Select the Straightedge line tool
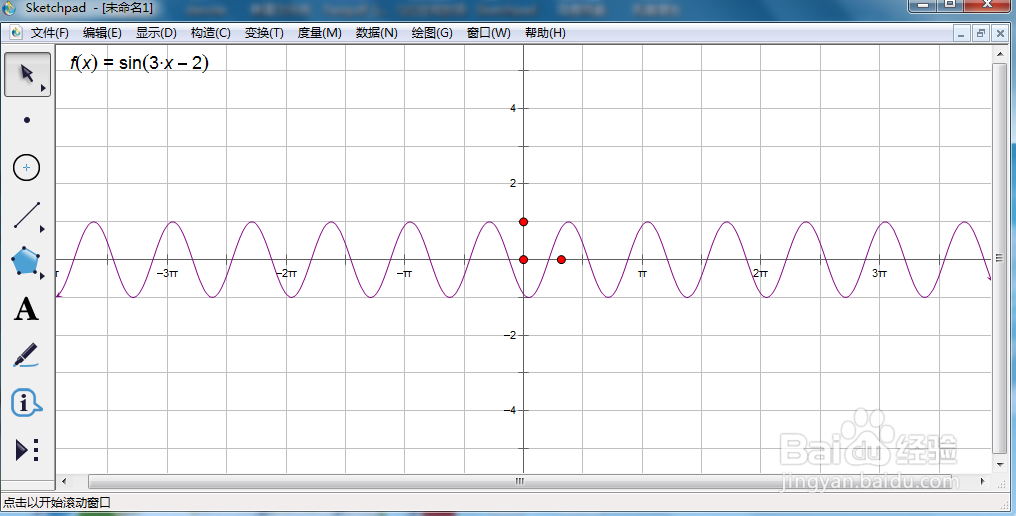This screenshot has height=516, width=1016. pos(27,215)
